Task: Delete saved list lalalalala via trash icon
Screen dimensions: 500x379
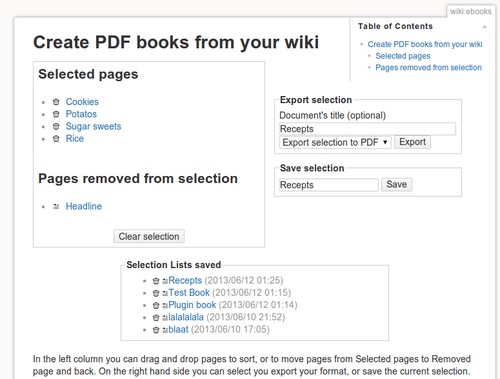Action: pyautogui.click(x=156, y=318)
